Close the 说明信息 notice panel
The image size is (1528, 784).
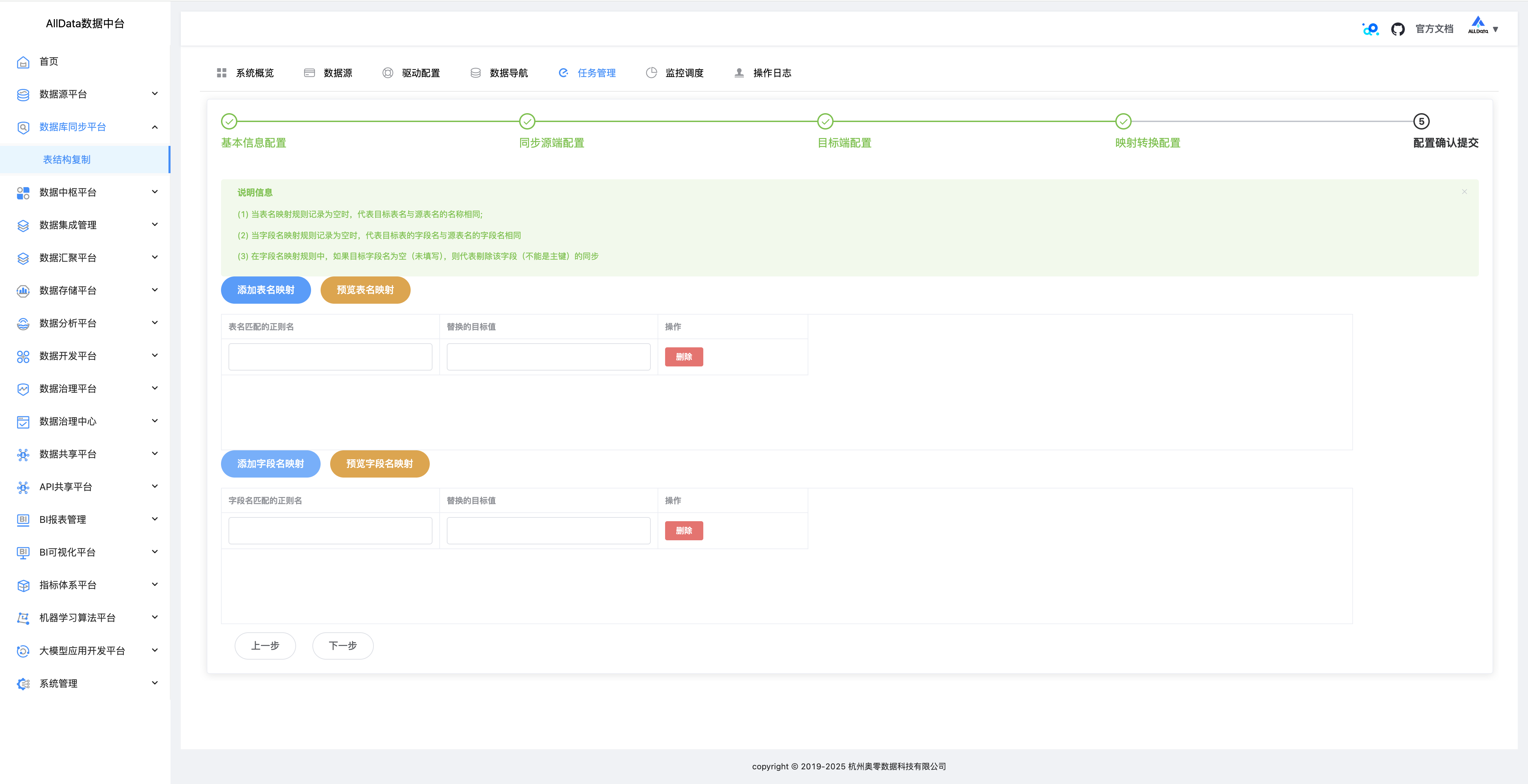[1464, 192]
